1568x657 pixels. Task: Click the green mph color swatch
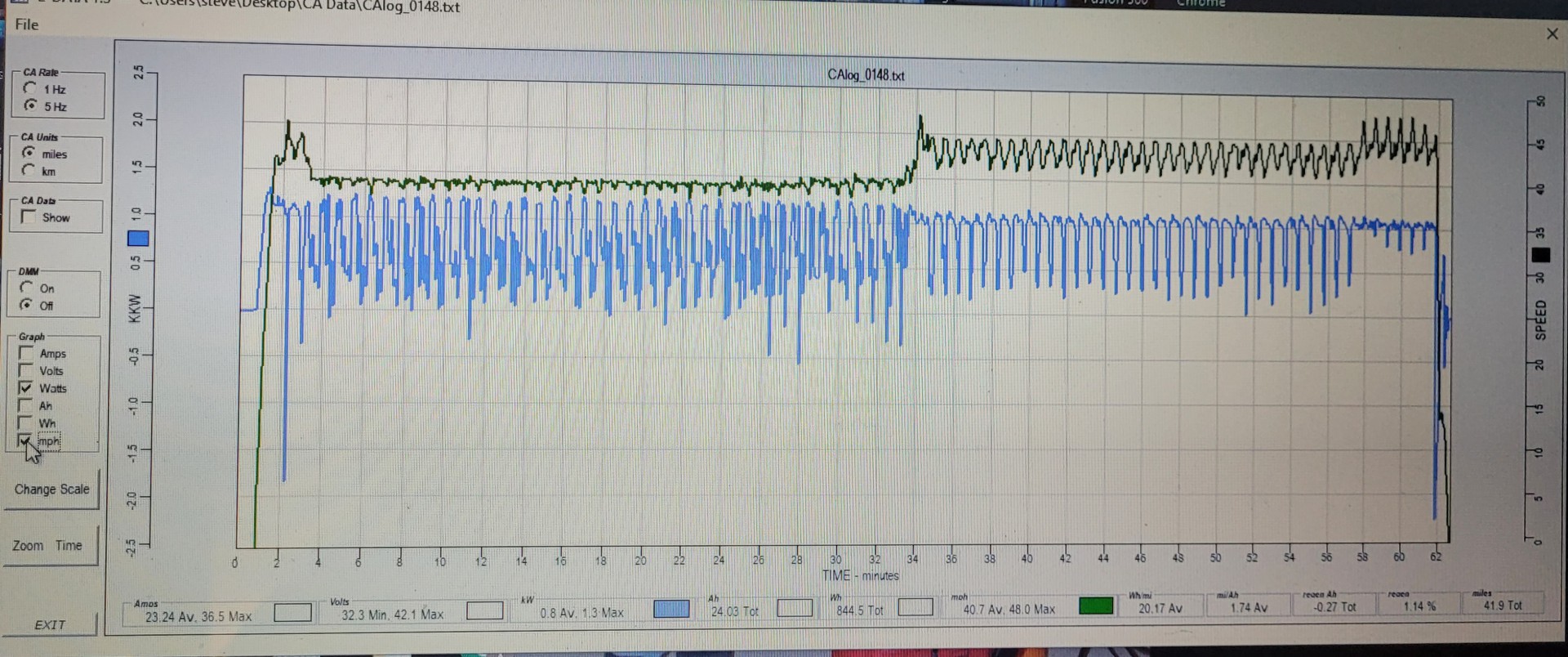pyautogui.click(x=1096, y=606)
